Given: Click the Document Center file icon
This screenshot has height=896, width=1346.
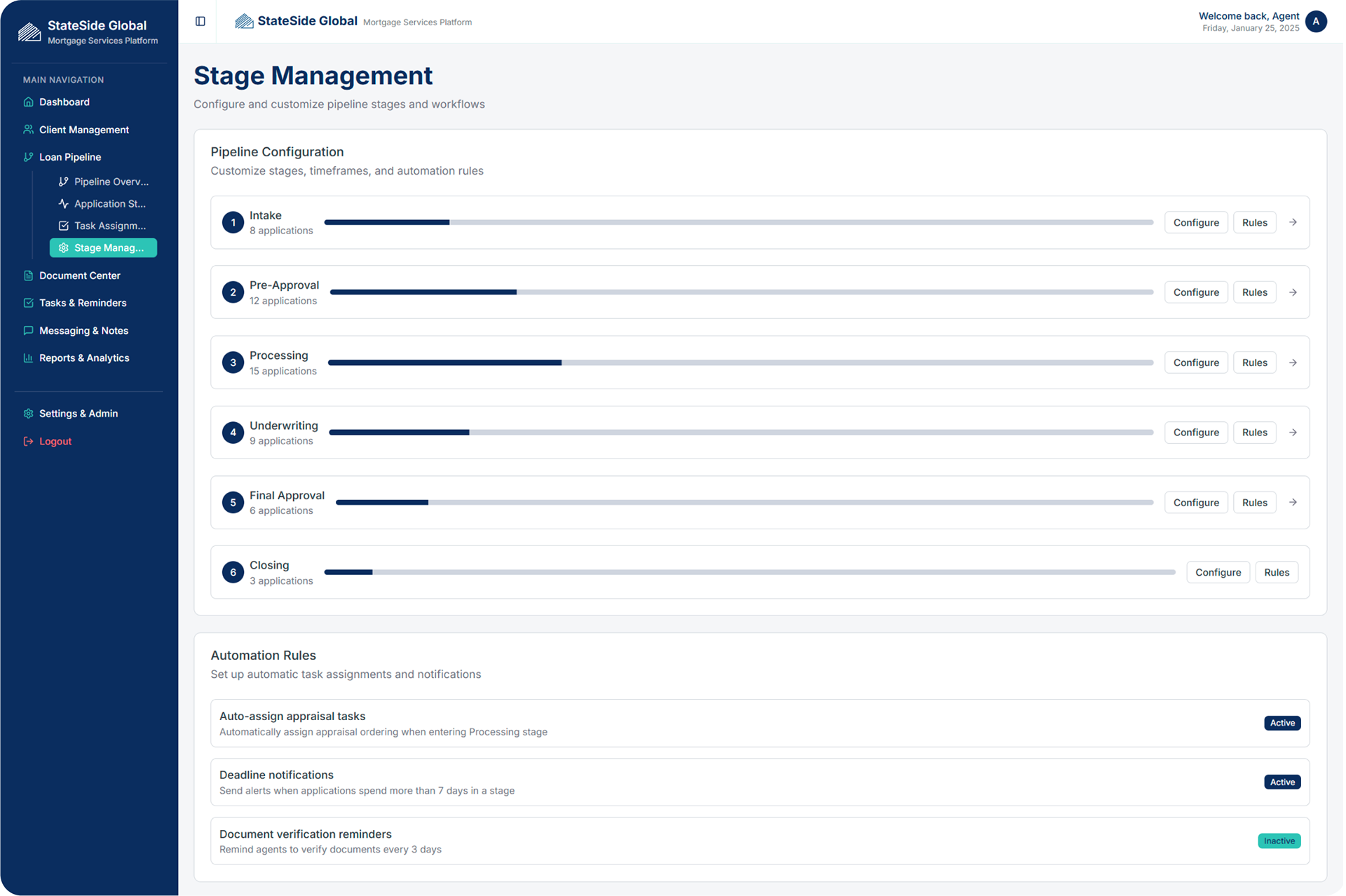Looking at the screenshot, I should pos(28,276).
